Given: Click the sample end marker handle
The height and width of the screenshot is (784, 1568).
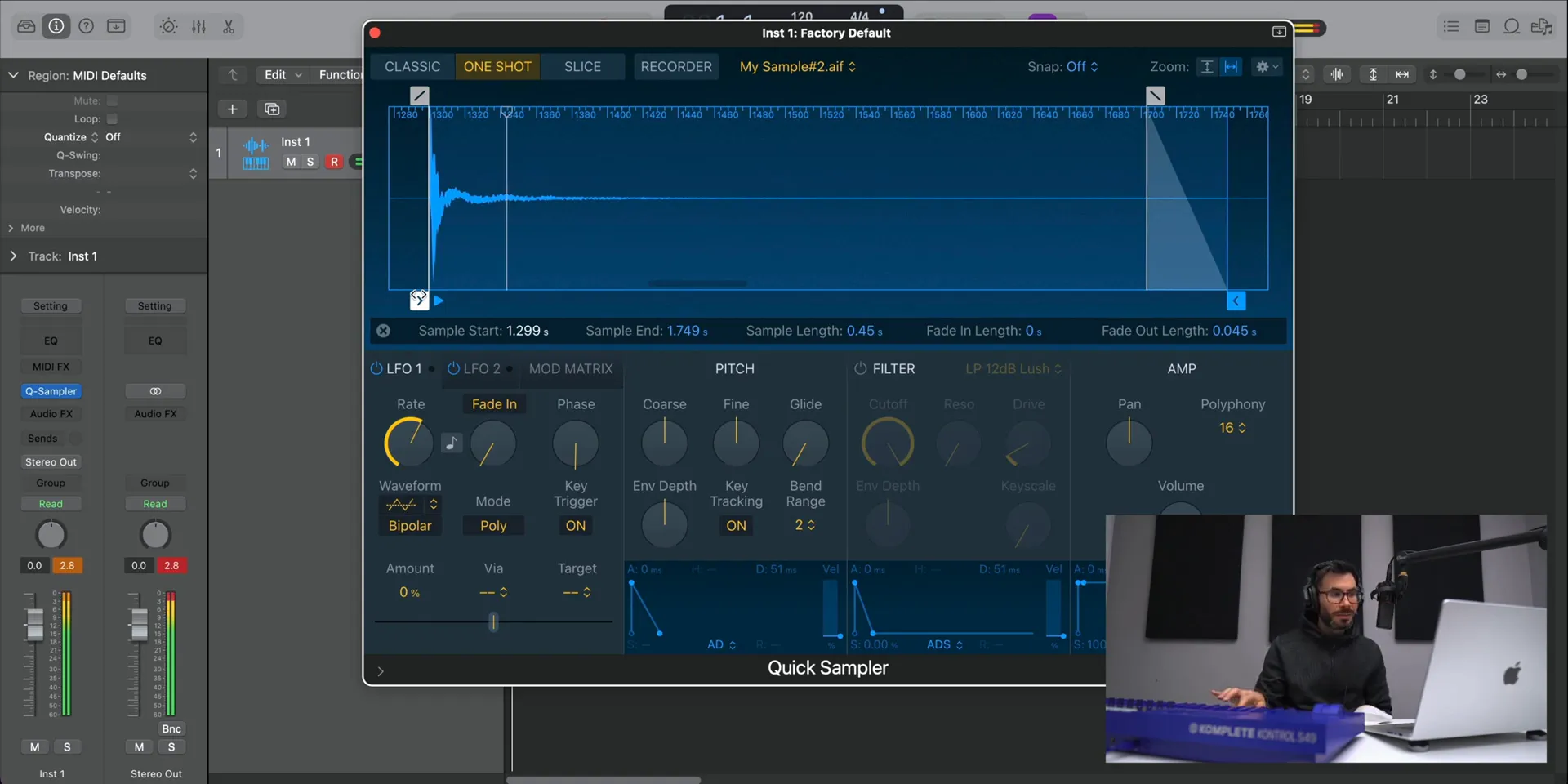Looking at the screenshot, I should [x=1236, y=301].
